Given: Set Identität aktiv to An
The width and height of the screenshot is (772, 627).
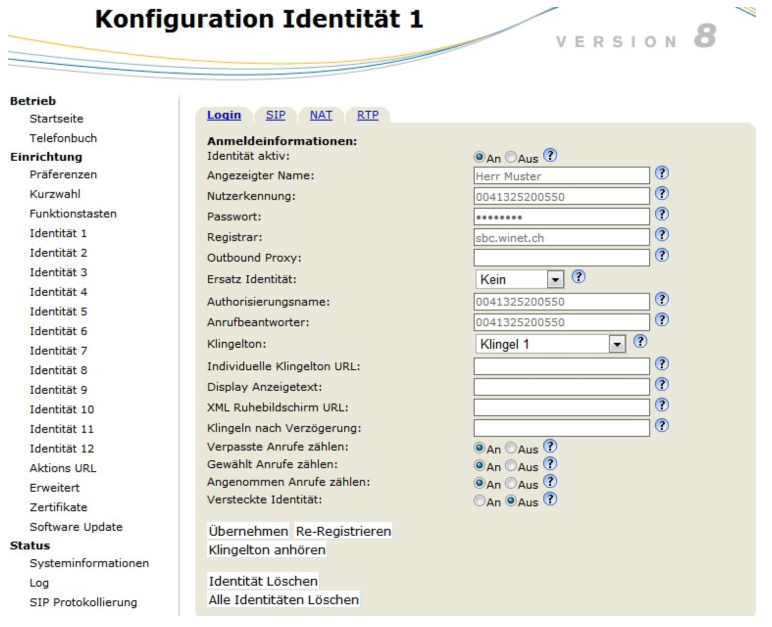Looking at the screenshot, I should 479,157.
